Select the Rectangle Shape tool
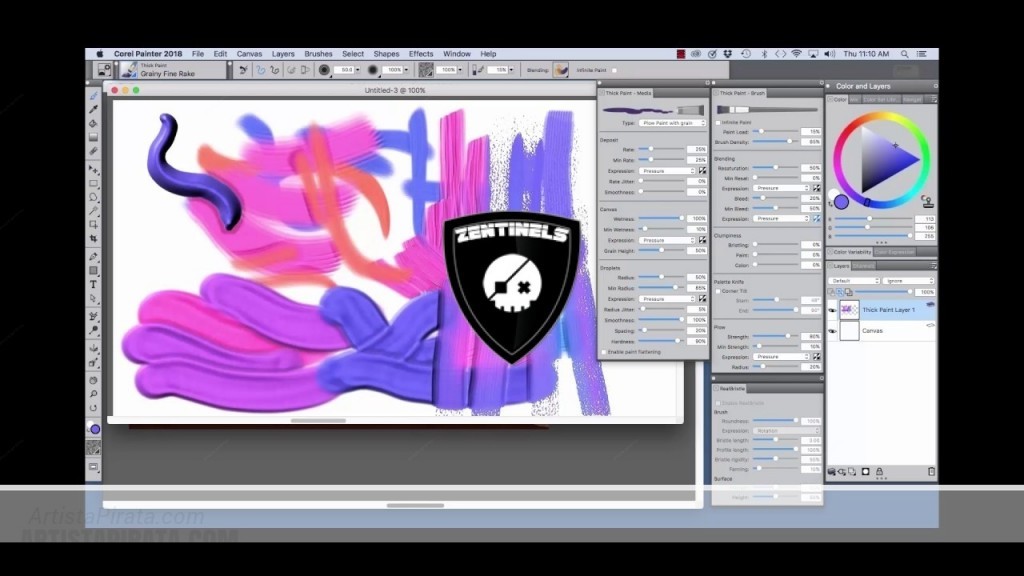 [93, 270]
